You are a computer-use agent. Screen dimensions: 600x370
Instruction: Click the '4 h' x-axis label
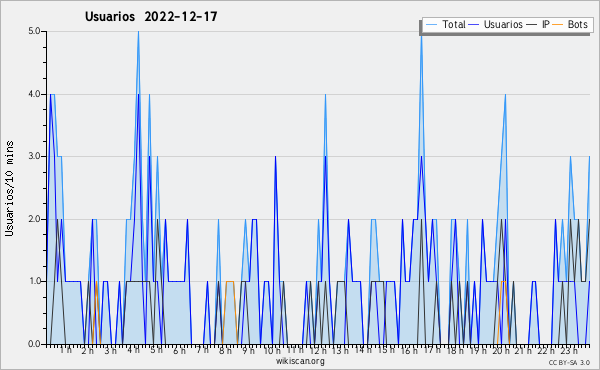(134, 350)
